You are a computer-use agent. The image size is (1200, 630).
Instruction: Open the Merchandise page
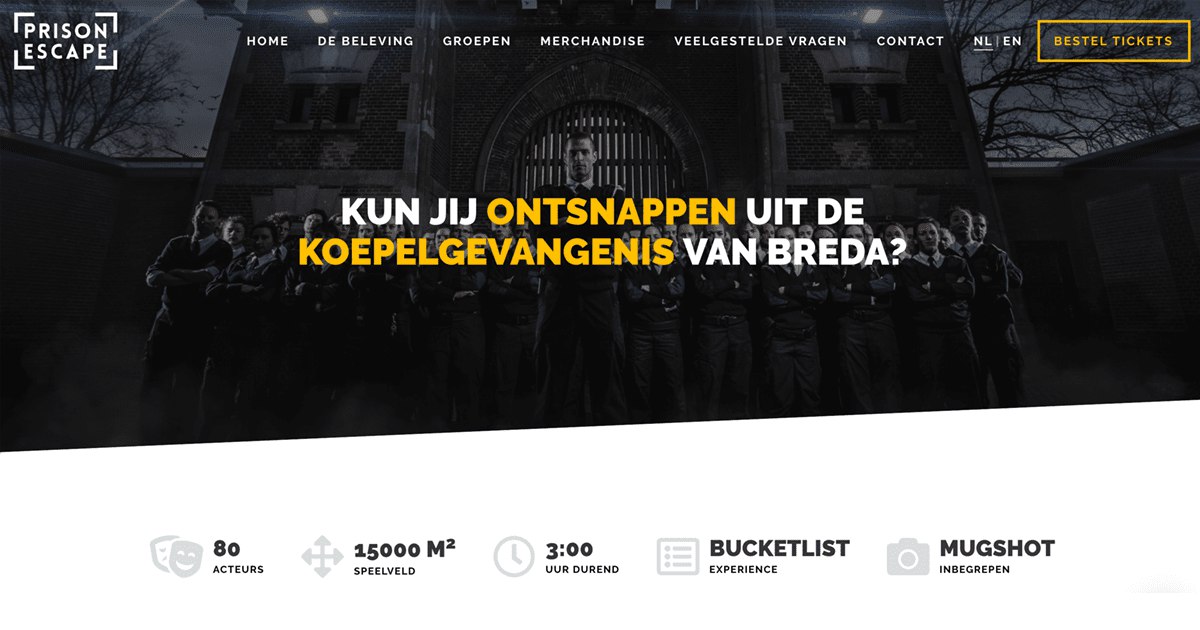pyautogui.click(x=592, y=41)
